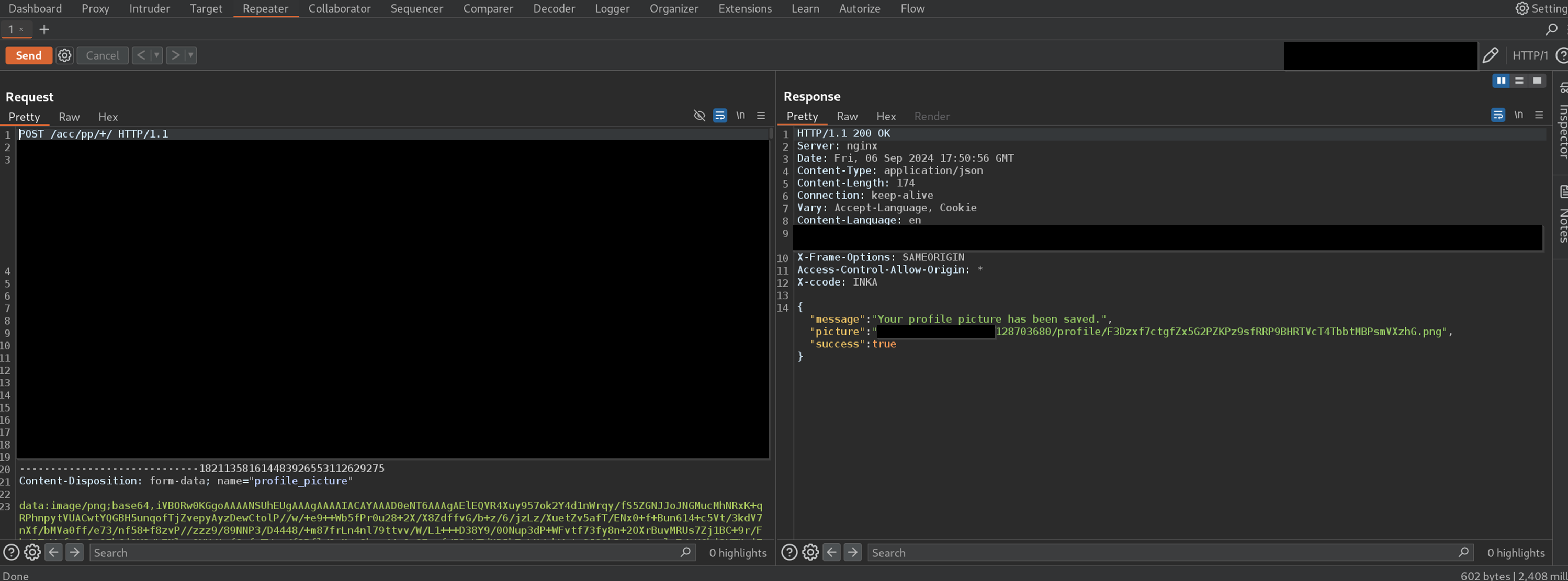The image size is (1568, 581).
Task: Go back to previous request arrow
Action: click(141, 55)
